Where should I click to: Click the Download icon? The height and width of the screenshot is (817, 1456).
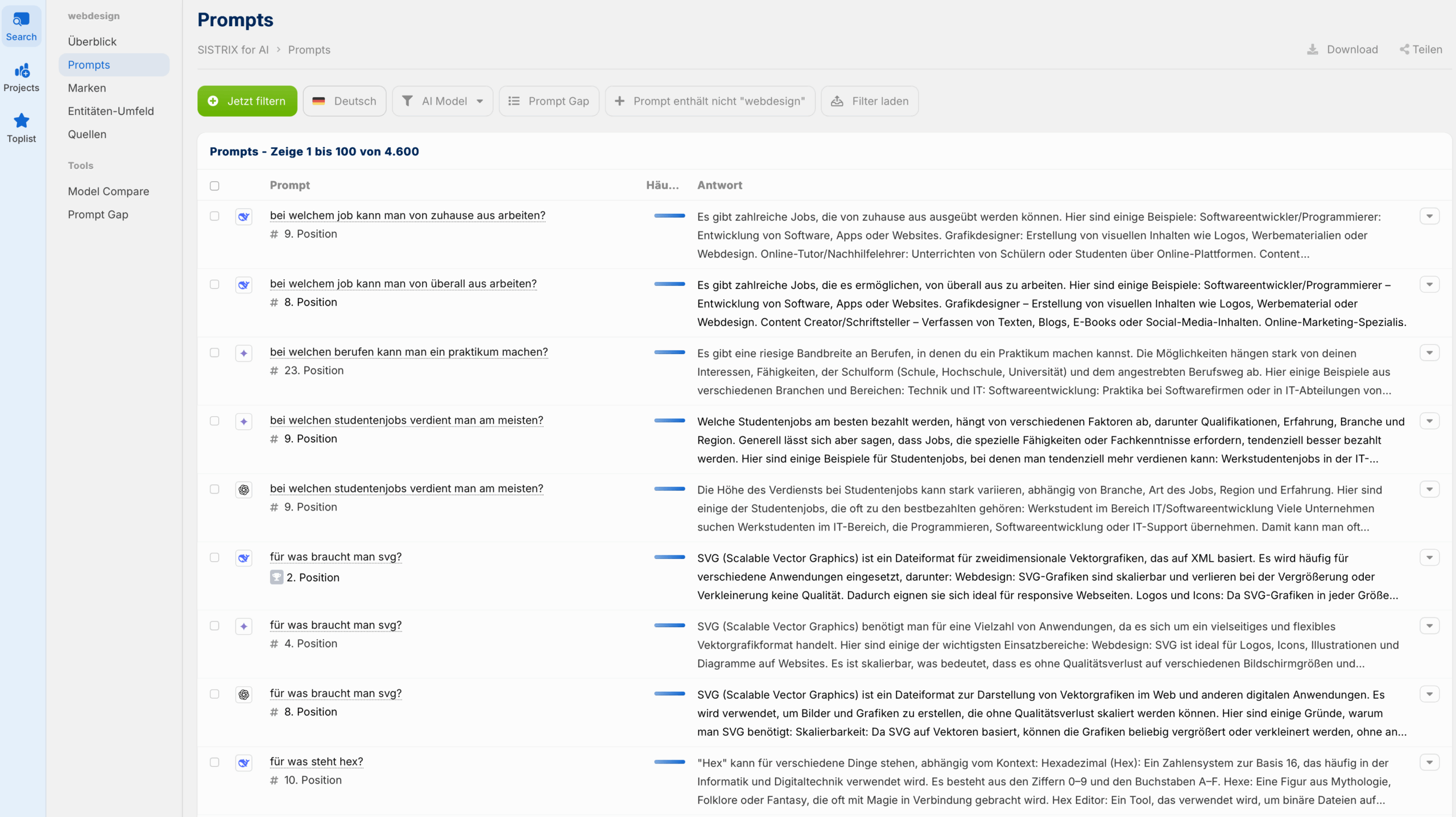(x=1312, y=49)
